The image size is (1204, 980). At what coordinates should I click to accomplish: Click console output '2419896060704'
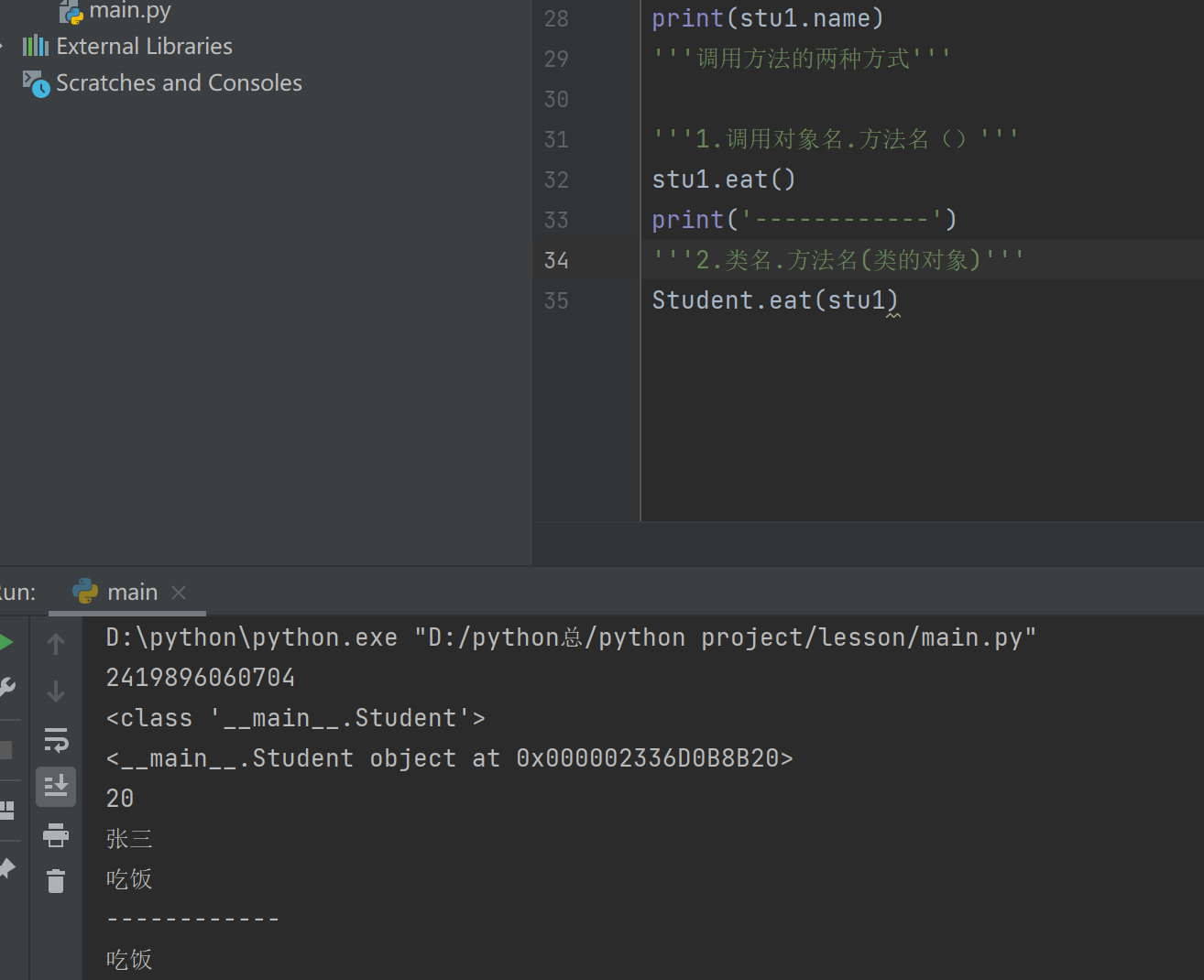tap(201, 678)
